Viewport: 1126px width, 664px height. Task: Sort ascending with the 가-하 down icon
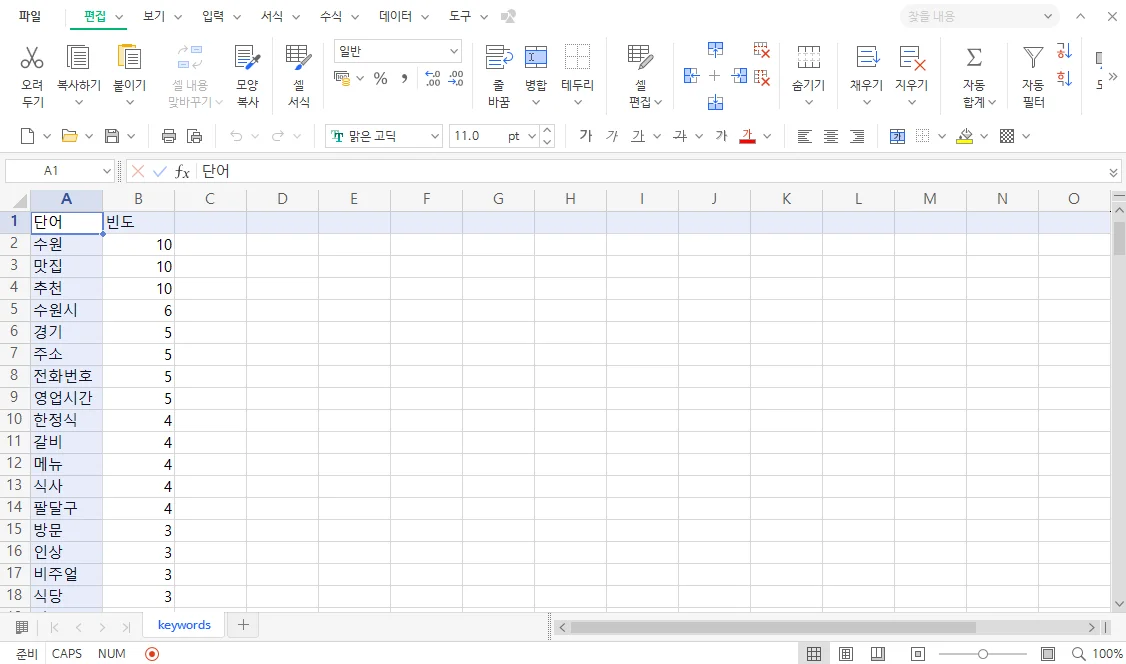click(1064, 51)
